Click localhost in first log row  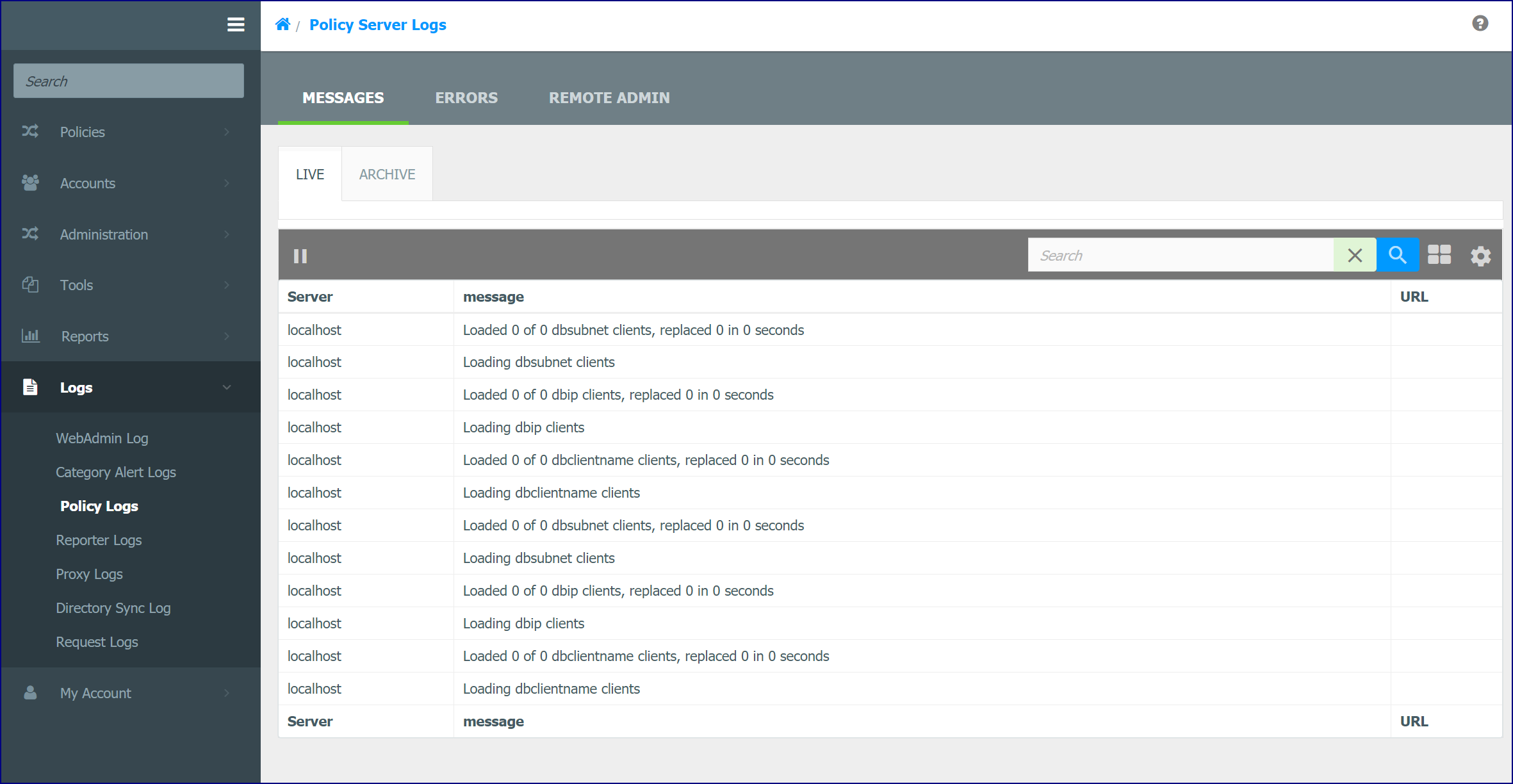click(x=315, y=330)
